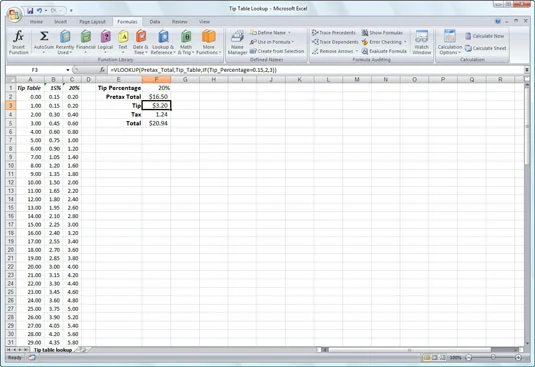Open the Home ribbon tab
The width and height of the screenshot is (535, 367).
[x=36, y=21]
